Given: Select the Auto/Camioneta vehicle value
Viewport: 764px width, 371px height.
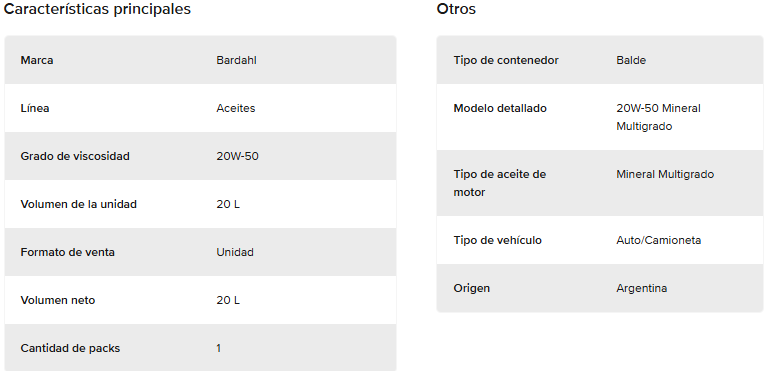Looking at the screenshot, I should click(659, 240).
